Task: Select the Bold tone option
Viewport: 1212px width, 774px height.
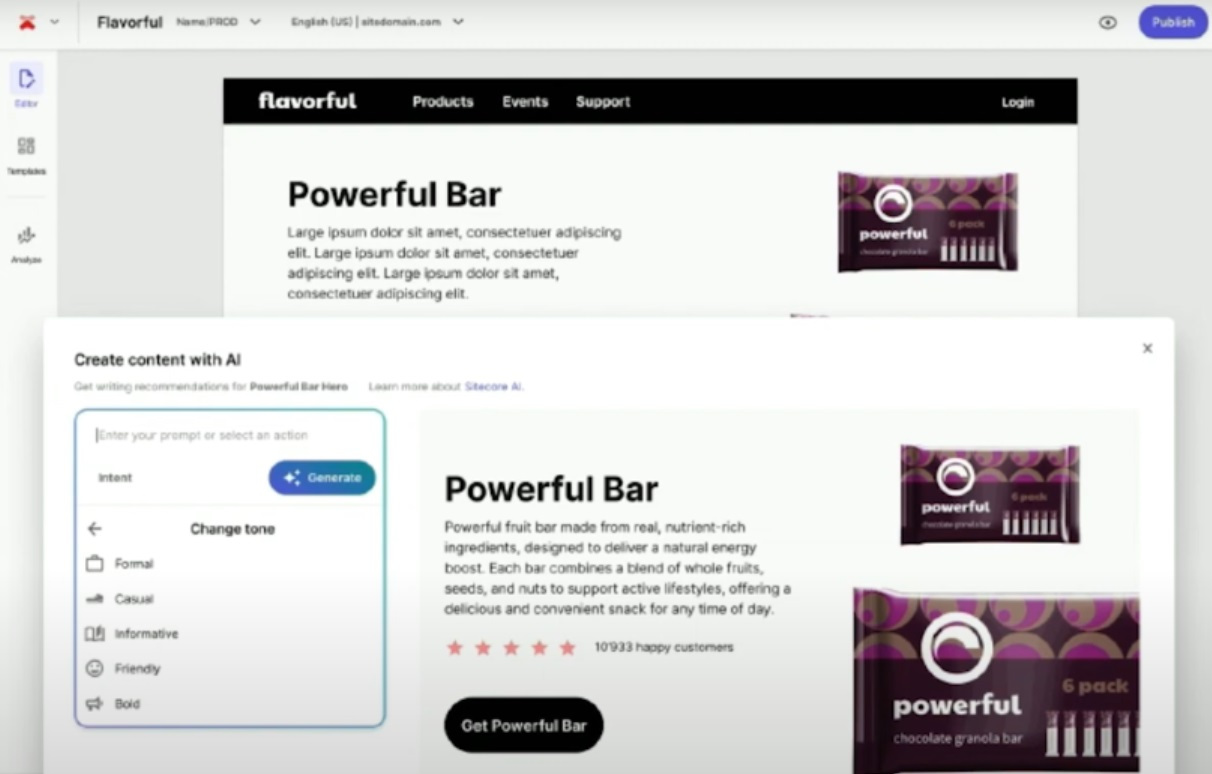Action: pyautogui.click(x=229, y=704)
